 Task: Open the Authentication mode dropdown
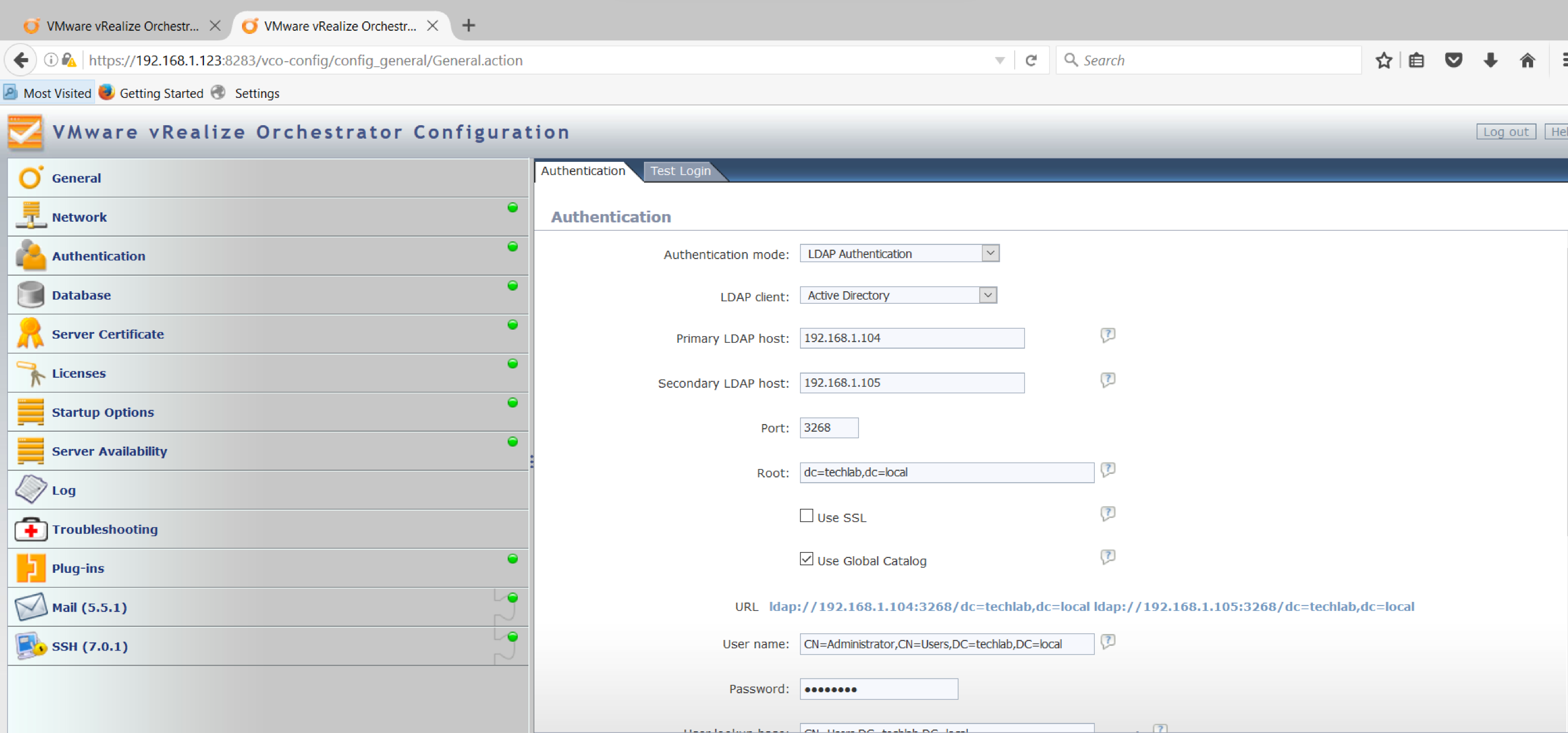[x=899, y=253]
